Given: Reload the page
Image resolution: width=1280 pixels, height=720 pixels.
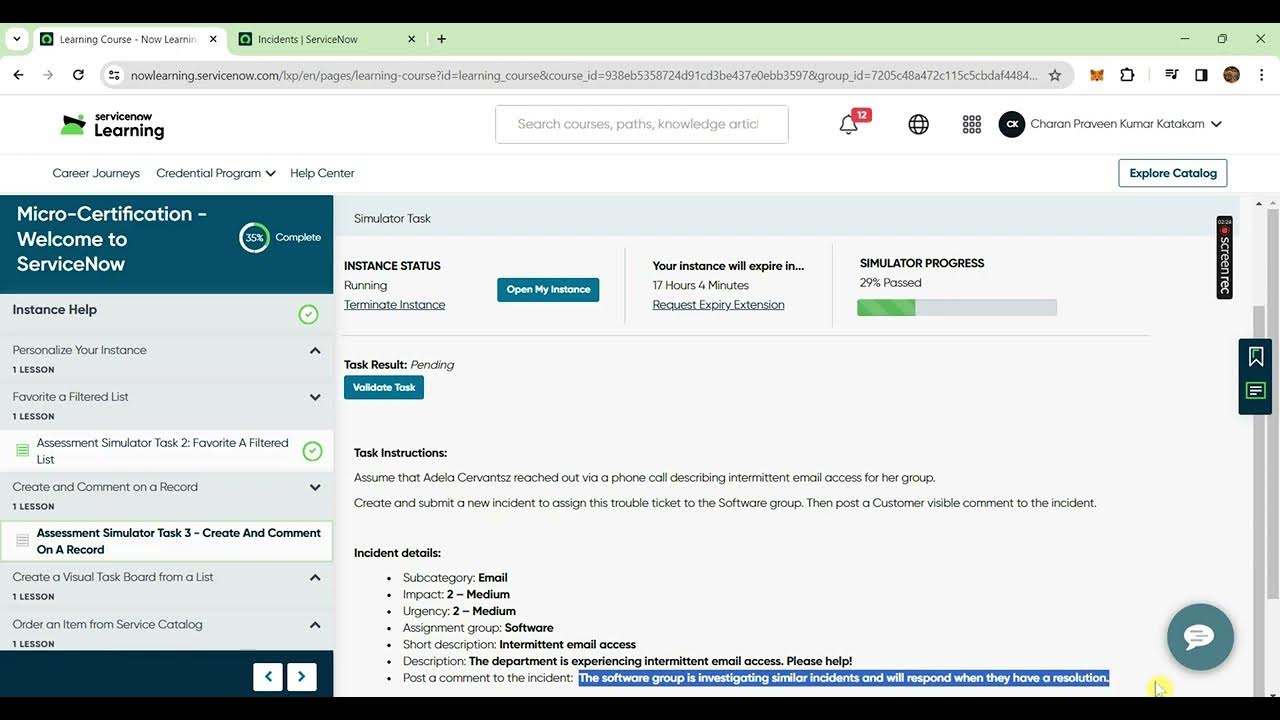Looking at the screenshot, I should tap(78, 75).
